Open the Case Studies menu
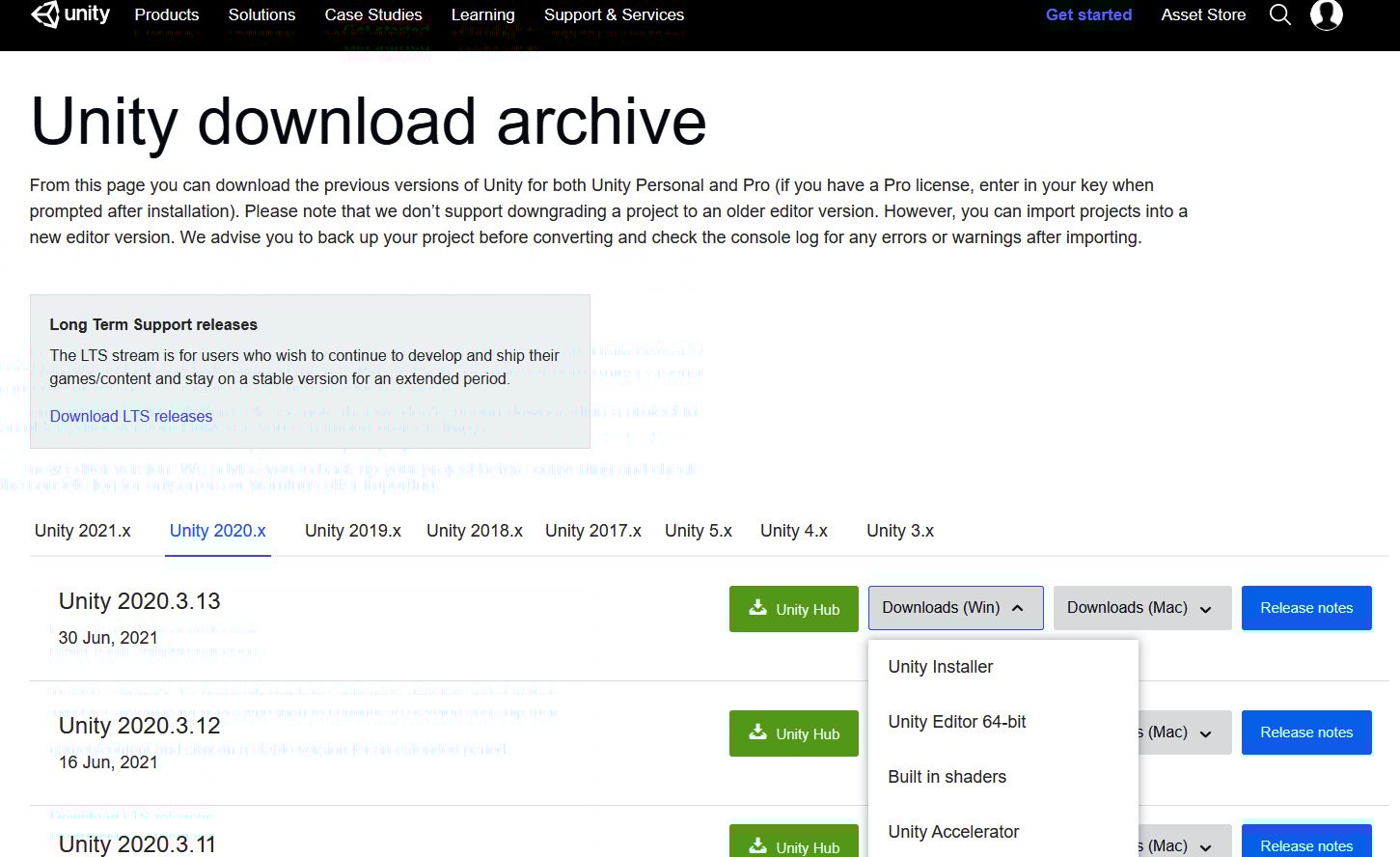The height and width of the screenshot is (857, 1400). pyautogui.click(x=373, y=14)
